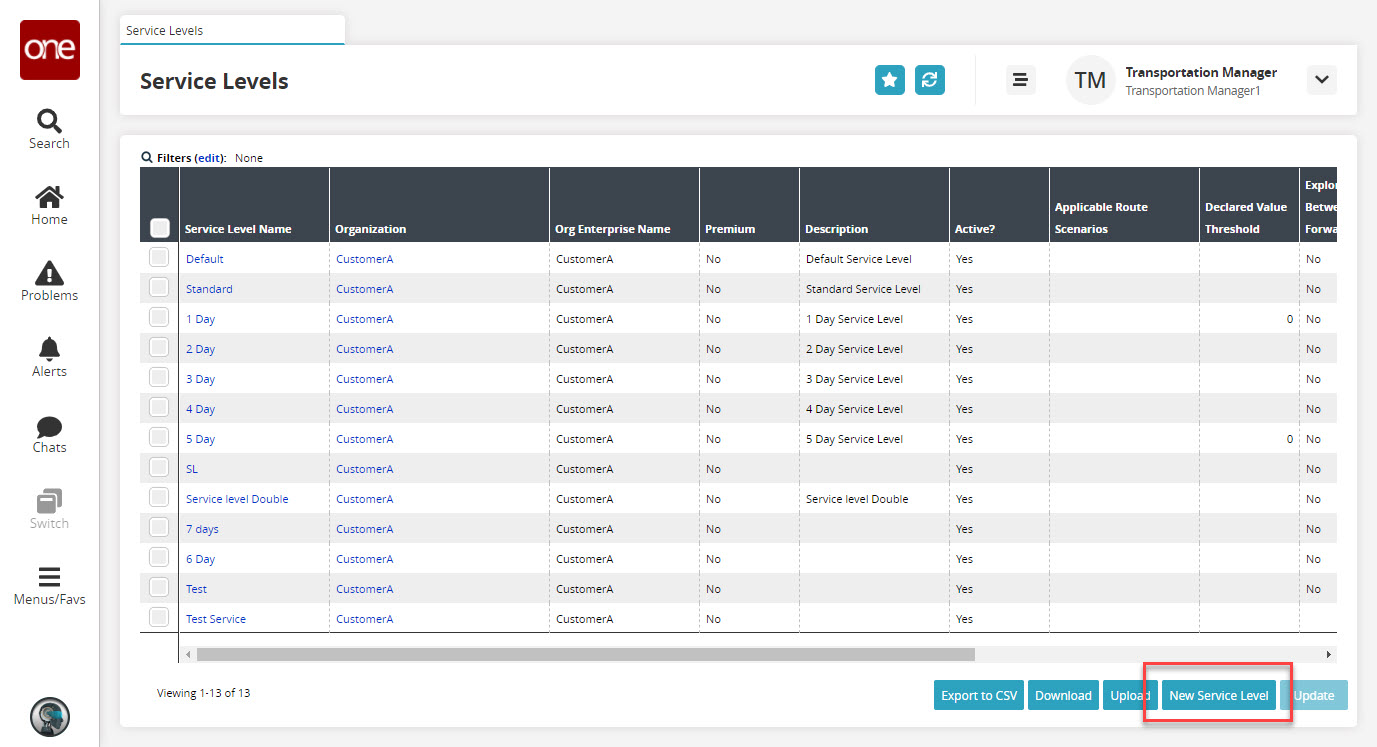Select the checkbox for 3 Day row

(159, 378)
